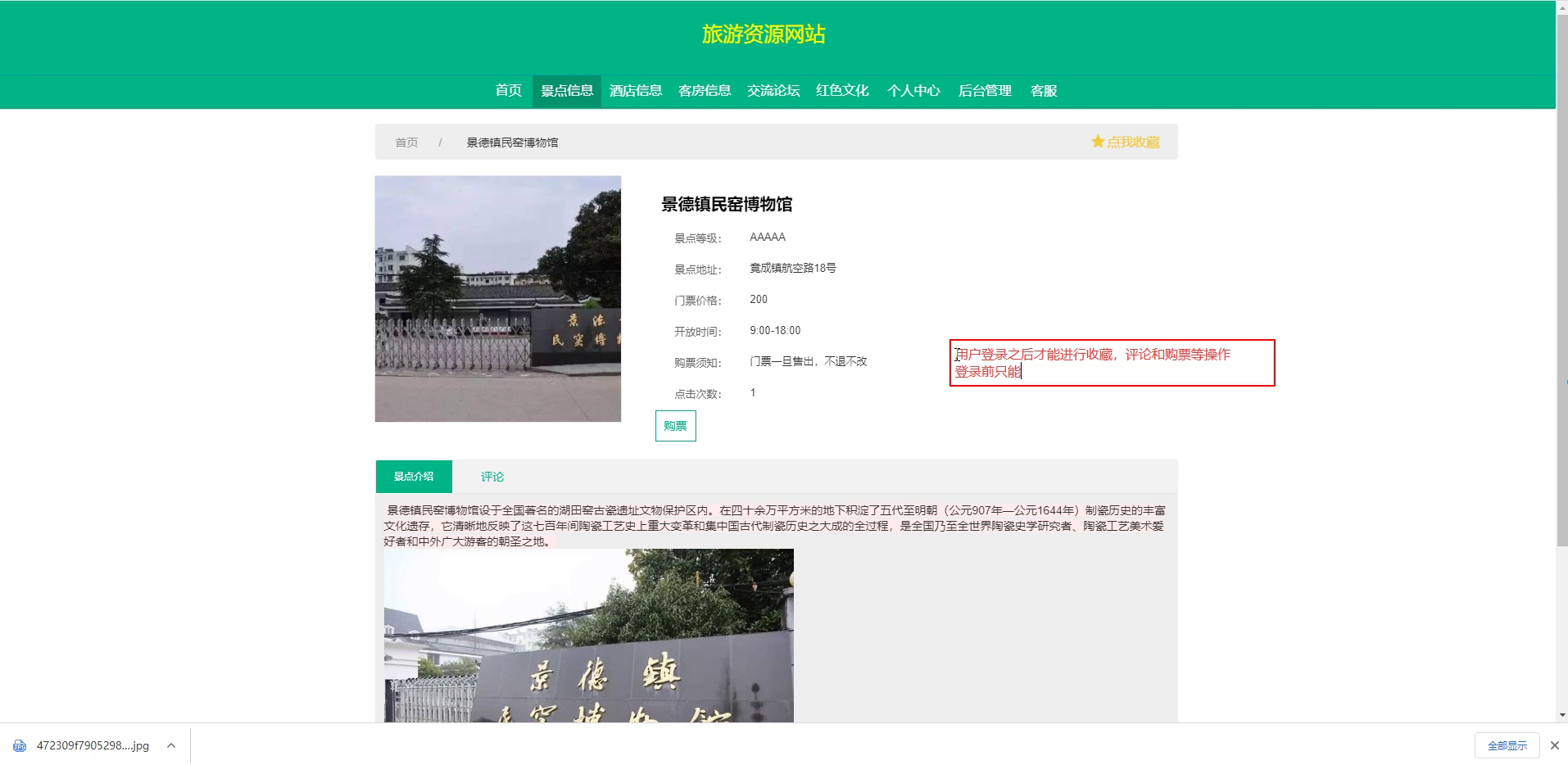Click the 首页 breadcrumb link
The height and width of the screenshot is (765, 1568).
(x=406, y=143)
